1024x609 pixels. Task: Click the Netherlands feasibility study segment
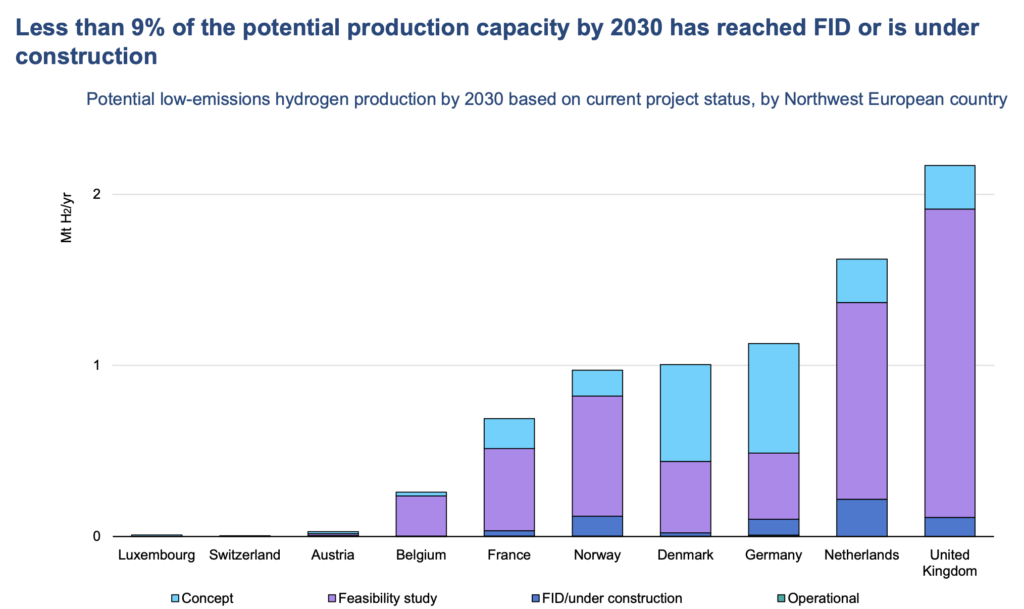click(x=861, y=401)
